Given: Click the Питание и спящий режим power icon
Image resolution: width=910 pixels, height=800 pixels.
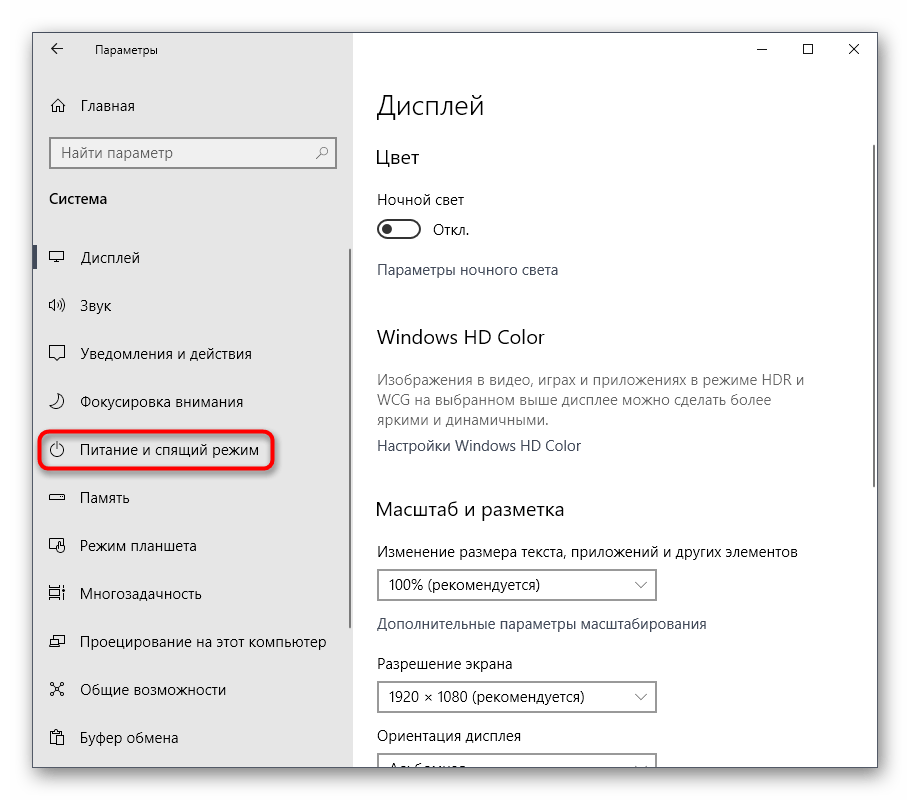Looking at the screenshot, I should 58,450.
